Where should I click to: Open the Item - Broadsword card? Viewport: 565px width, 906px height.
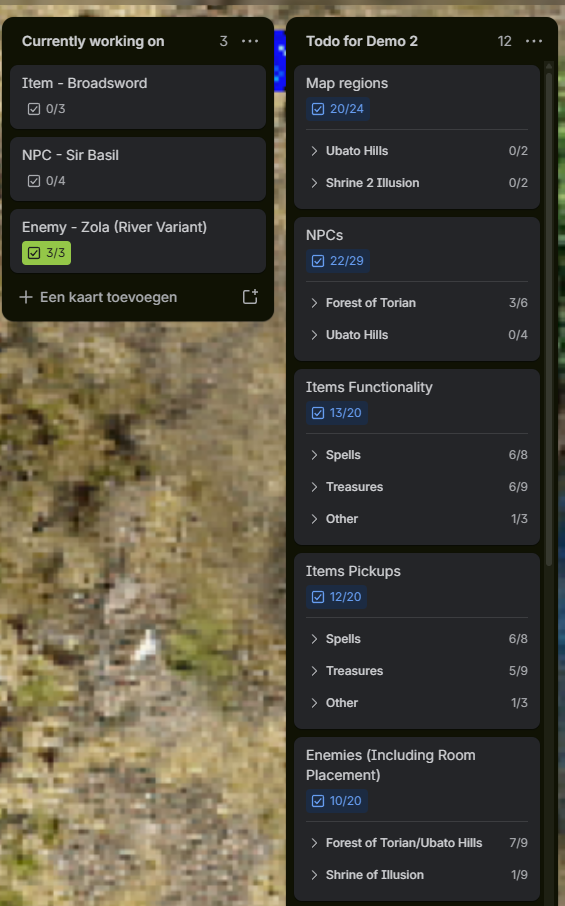click(138, 96)
